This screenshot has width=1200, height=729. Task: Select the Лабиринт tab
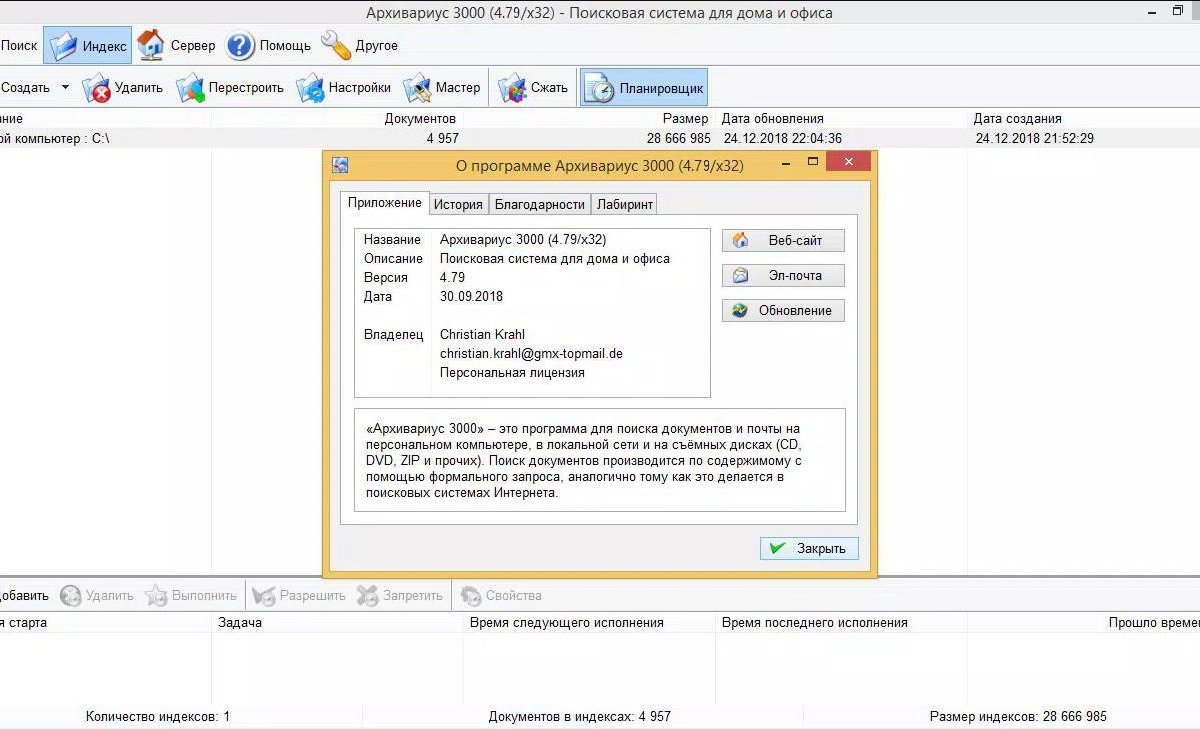[x=625, y=204]
